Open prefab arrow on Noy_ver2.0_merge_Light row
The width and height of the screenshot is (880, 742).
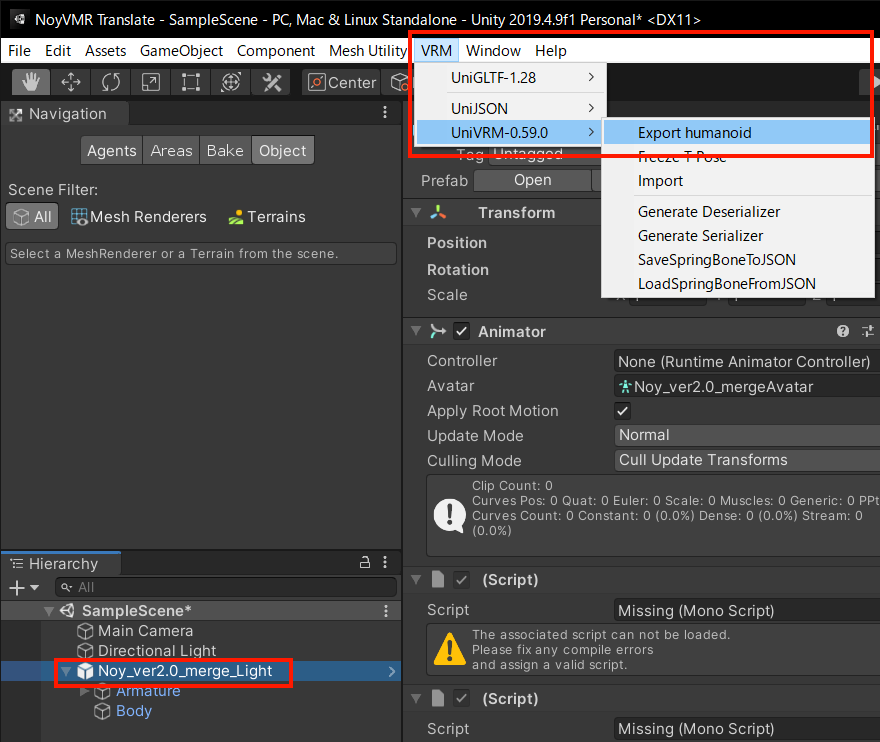(x=392, y=671)
